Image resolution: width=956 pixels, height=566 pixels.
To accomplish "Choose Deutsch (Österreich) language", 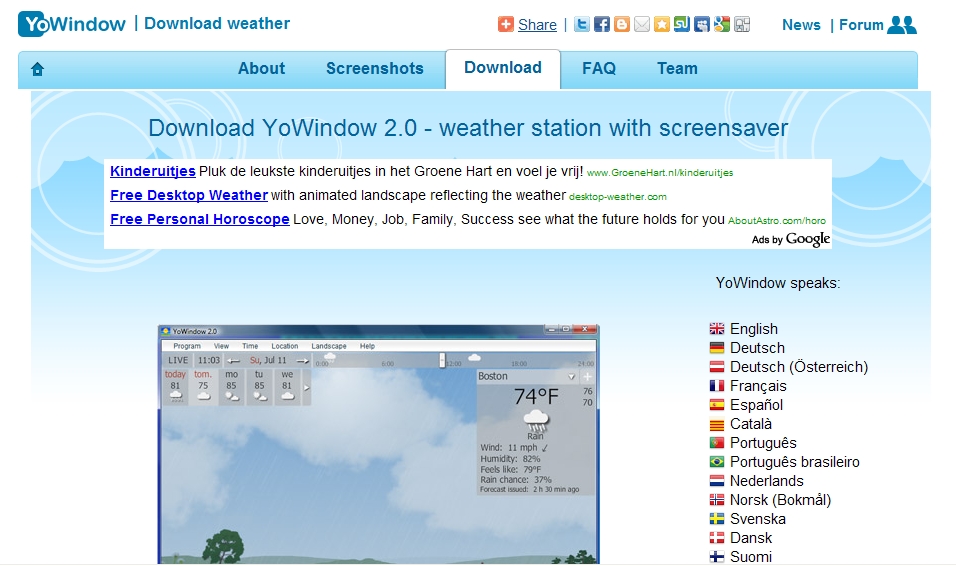I will coord(799,367).
